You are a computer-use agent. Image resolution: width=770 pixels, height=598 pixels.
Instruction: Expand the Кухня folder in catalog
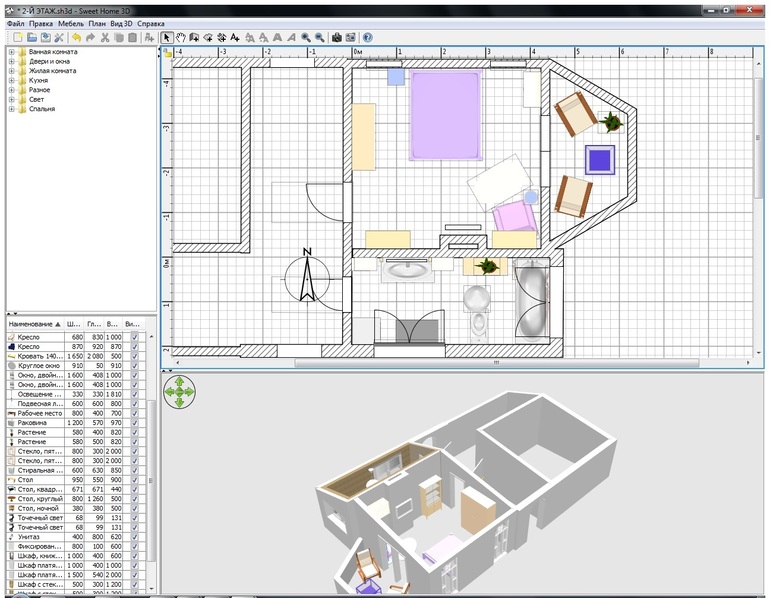pyautogui.click(x=11, y=80)
